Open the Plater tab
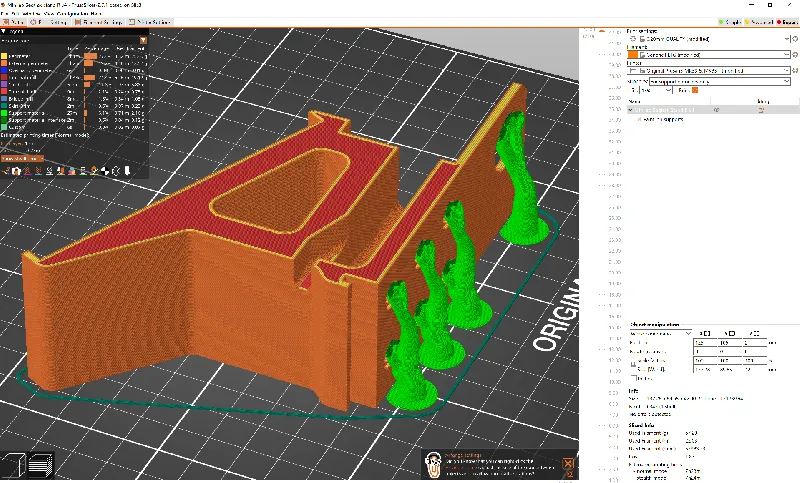The height and width of the screenshot is (483, 800). click(14, 22)
